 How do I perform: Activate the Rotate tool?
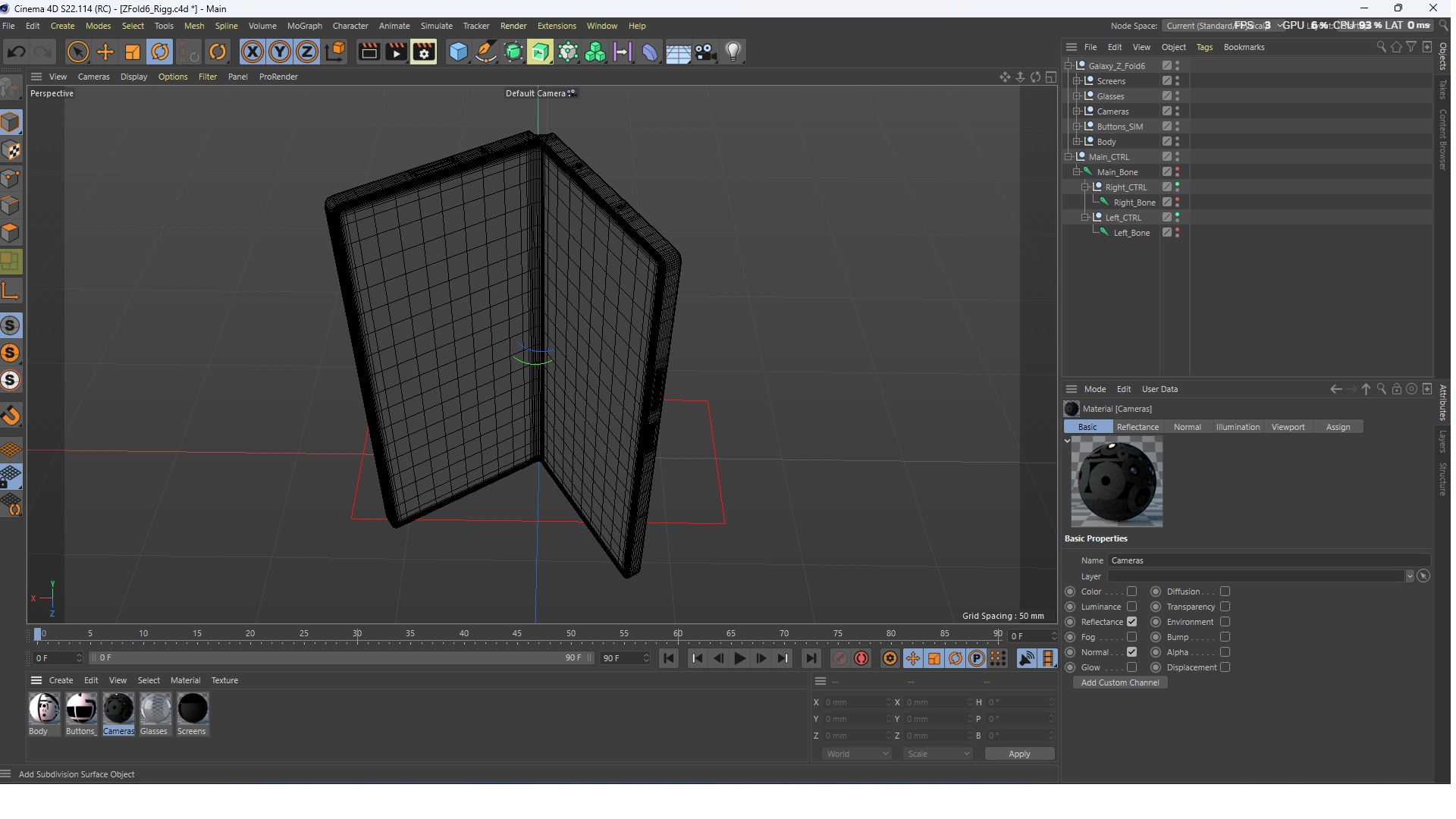160,52
